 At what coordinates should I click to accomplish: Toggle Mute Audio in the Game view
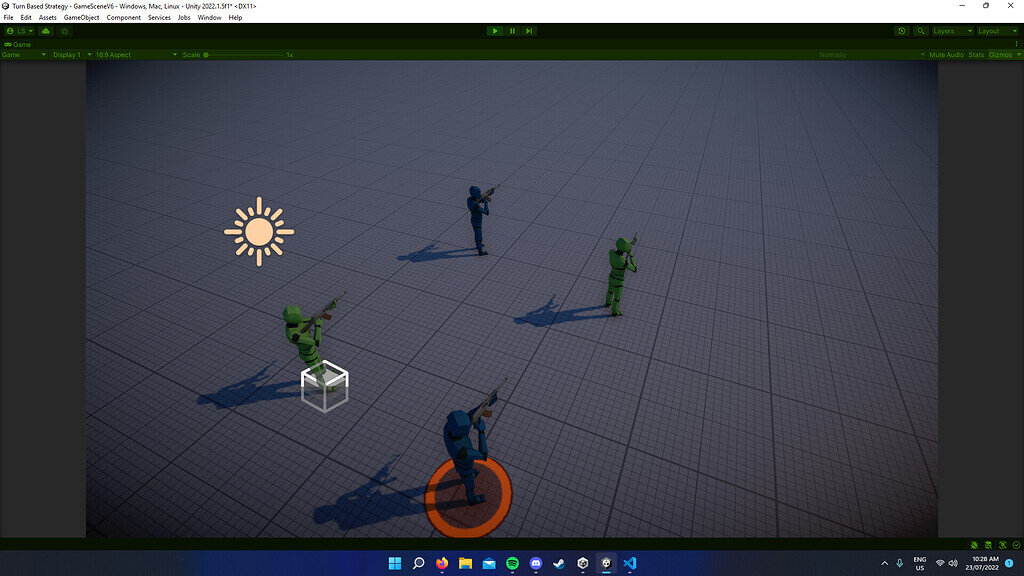(947, 54)
